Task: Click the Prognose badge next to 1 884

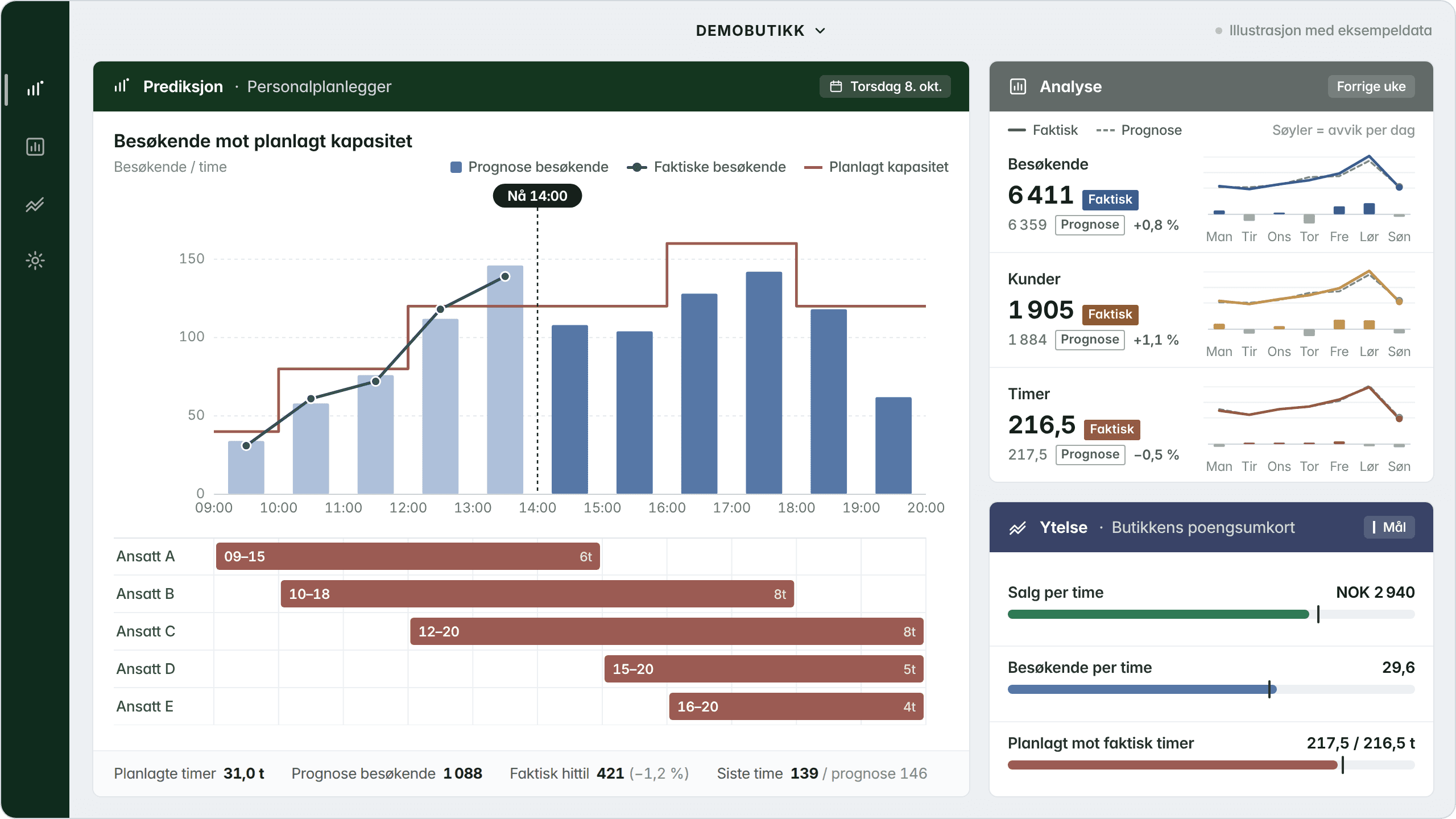Action: (1090, 340)
